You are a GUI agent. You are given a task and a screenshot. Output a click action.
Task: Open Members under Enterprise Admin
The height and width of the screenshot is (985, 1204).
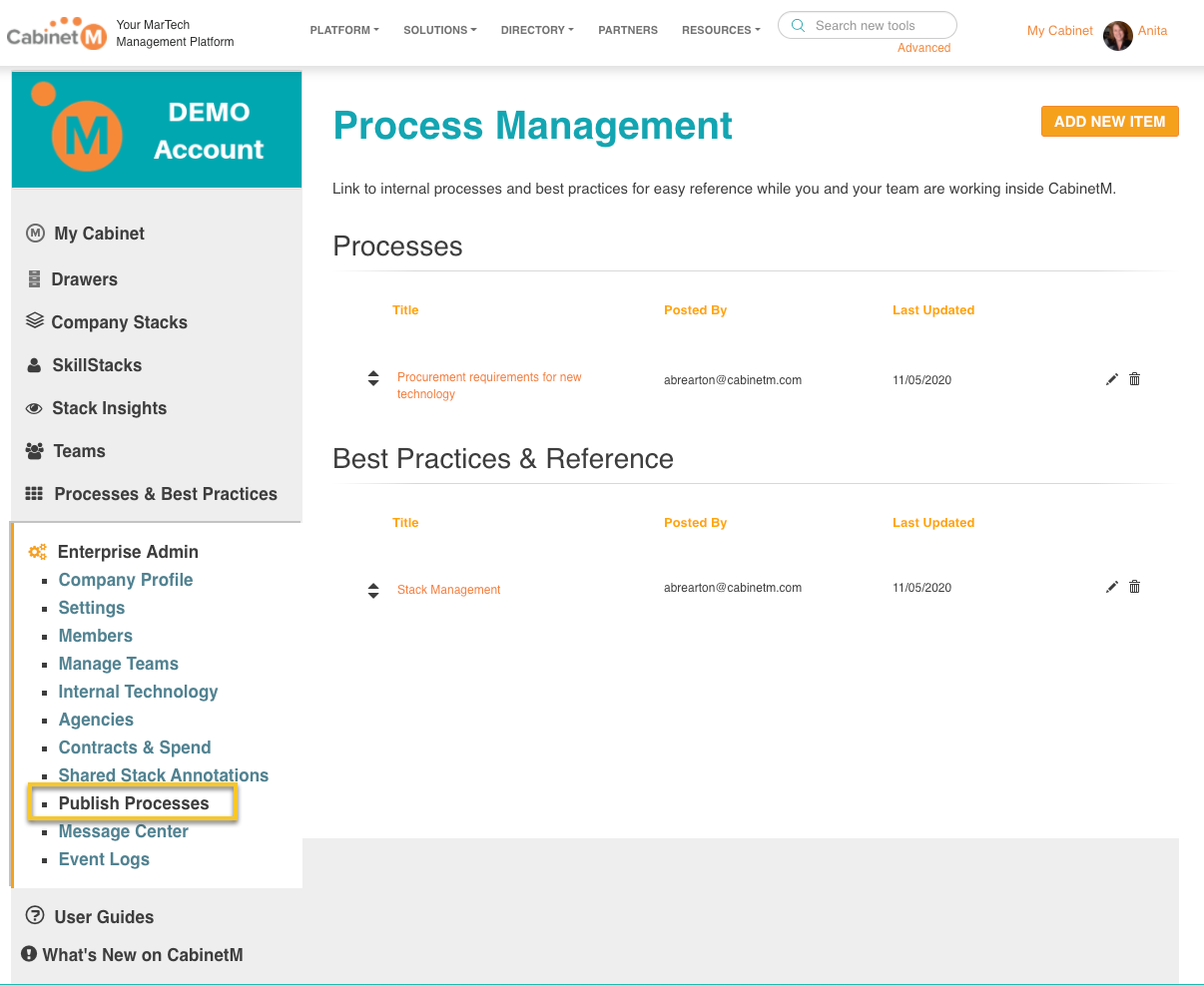tap(96, 636)
